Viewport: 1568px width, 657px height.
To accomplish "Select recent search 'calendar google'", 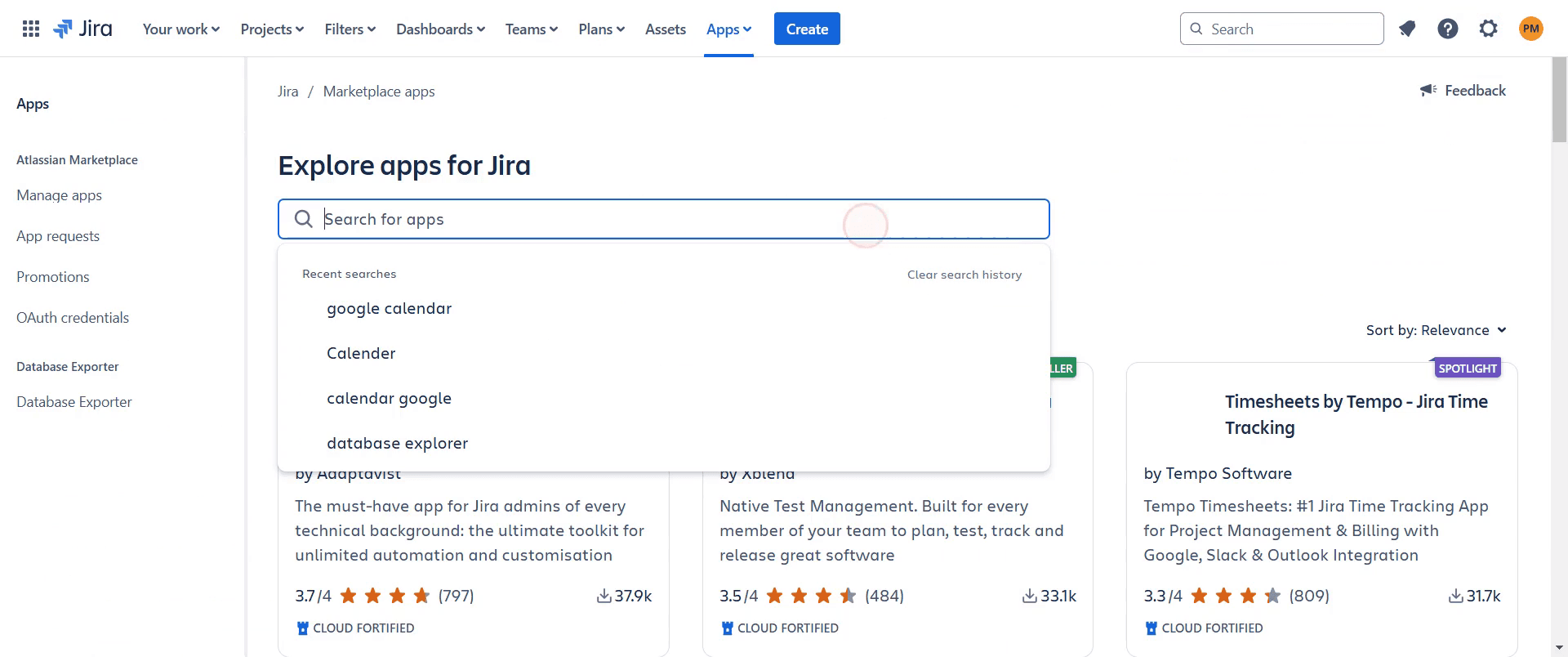I will pos(663,399).
